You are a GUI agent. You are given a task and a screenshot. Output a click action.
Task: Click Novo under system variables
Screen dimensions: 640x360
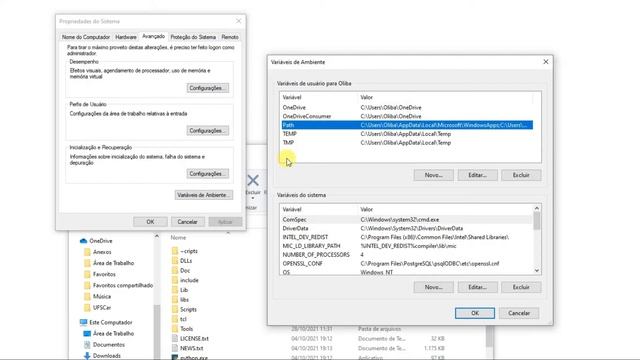click(433, 287)
